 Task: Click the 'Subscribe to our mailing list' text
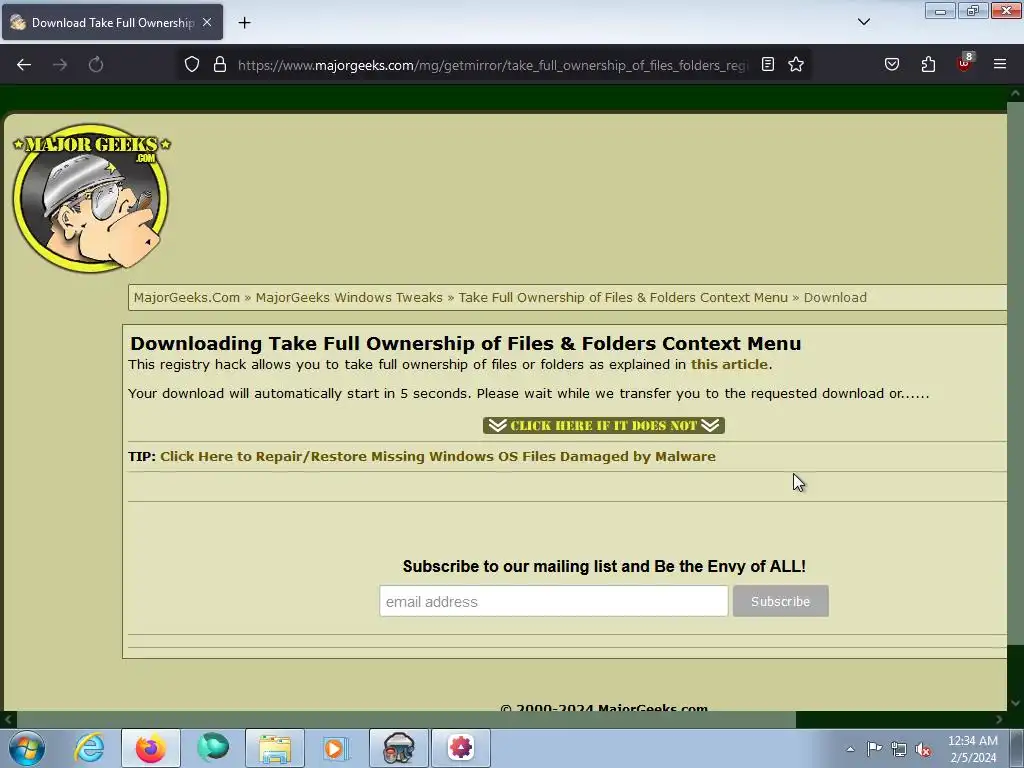coord(604,566)
